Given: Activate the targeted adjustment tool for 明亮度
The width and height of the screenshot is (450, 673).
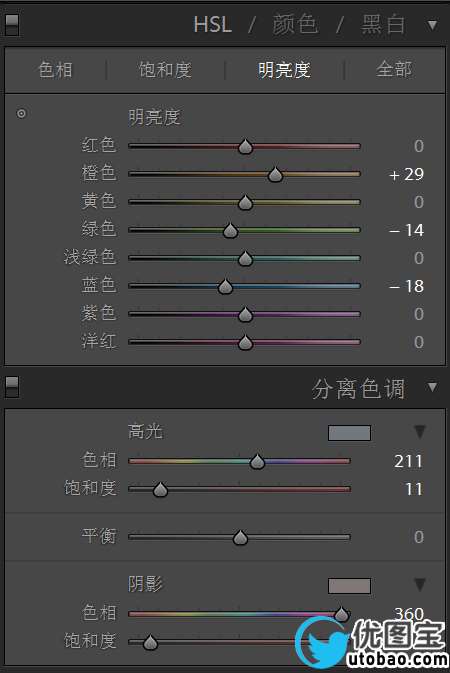Looking at the screenshot, I should click(x=21, y=114).
